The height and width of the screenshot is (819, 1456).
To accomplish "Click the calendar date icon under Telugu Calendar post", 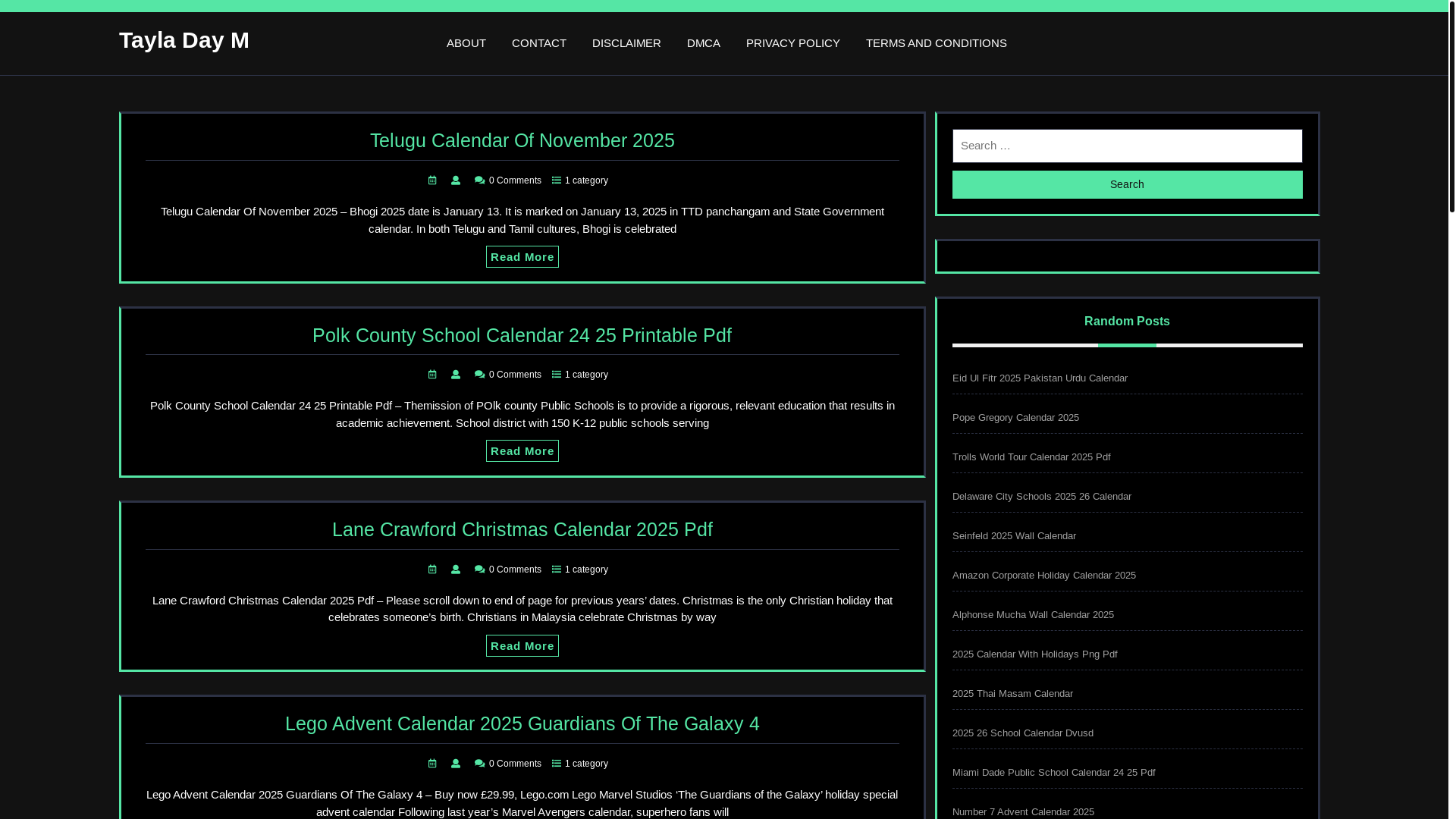I will 432,180.
